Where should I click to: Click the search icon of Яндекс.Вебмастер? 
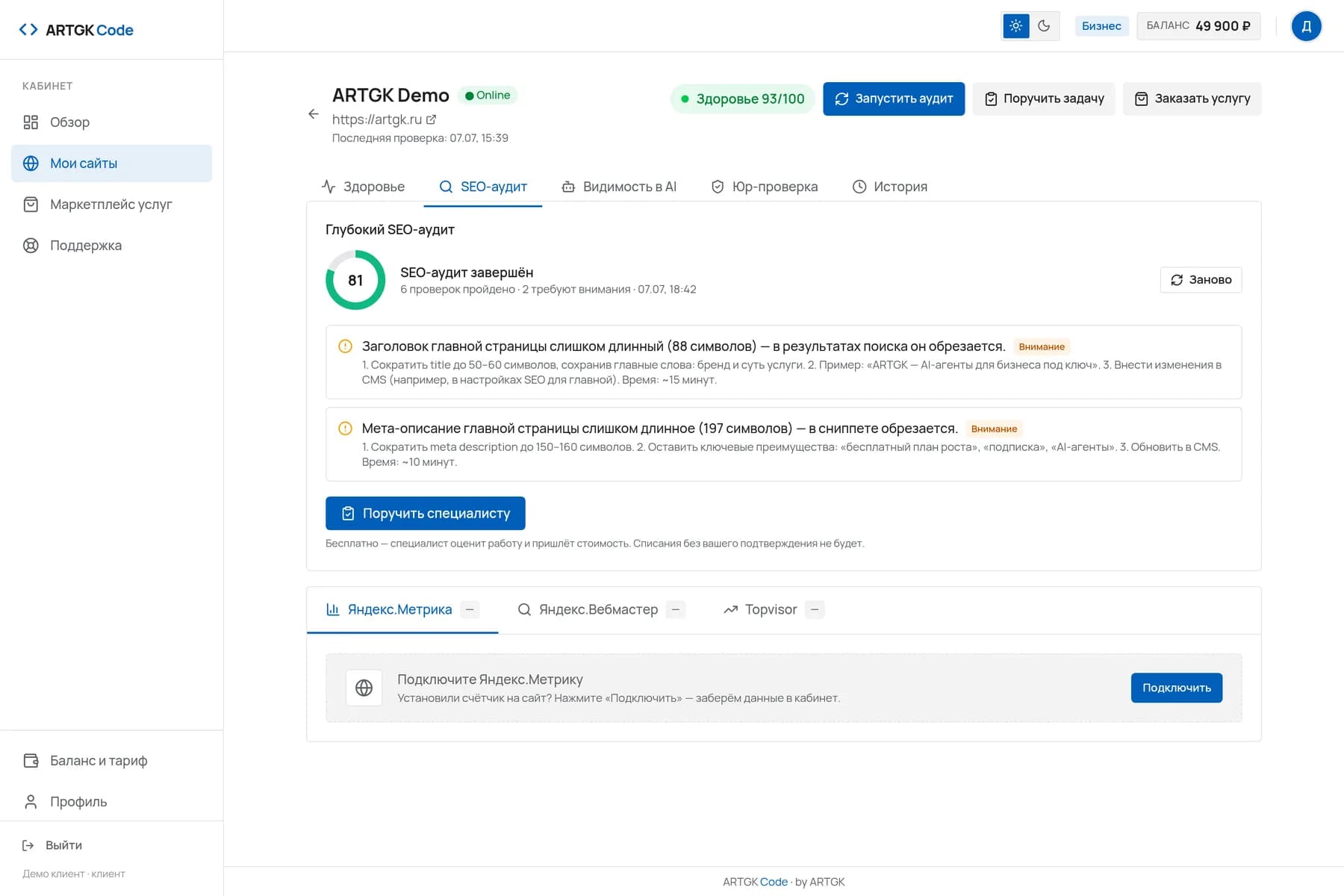coord(524,610)
